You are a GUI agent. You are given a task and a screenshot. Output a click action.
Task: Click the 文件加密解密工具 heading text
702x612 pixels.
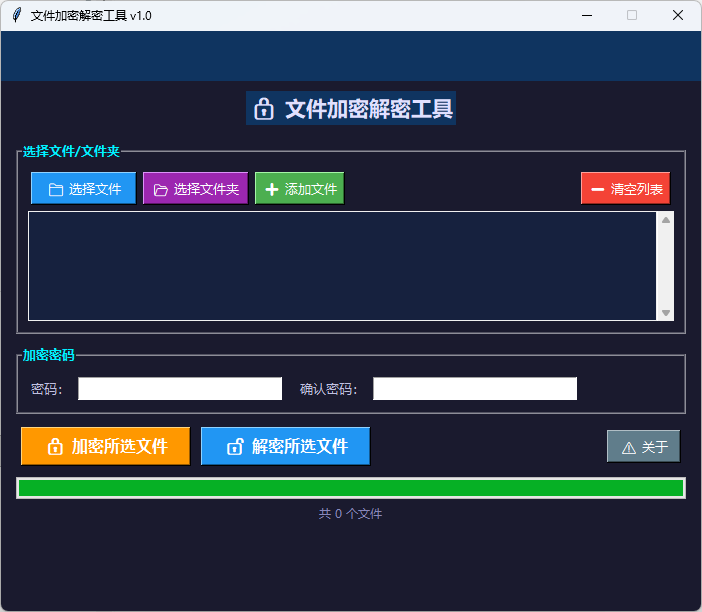(369, 109)
